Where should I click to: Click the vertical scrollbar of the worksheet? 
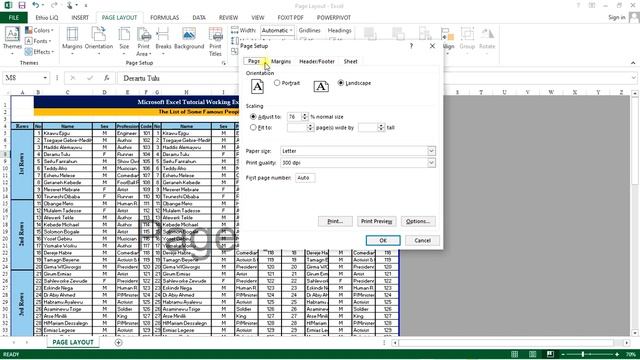(x=635, y=214)
